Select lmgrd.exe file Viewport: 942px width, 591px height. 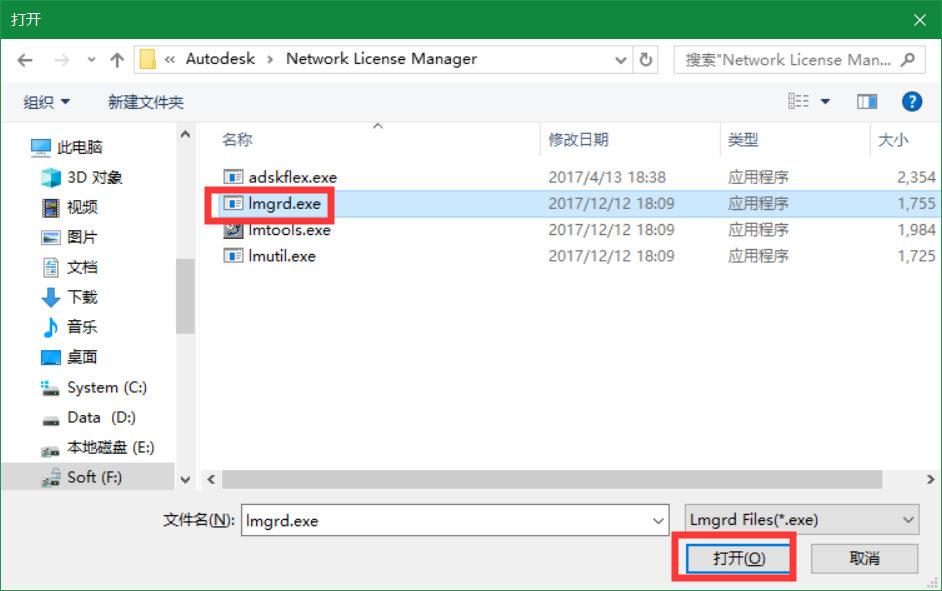tap(284, 204)
